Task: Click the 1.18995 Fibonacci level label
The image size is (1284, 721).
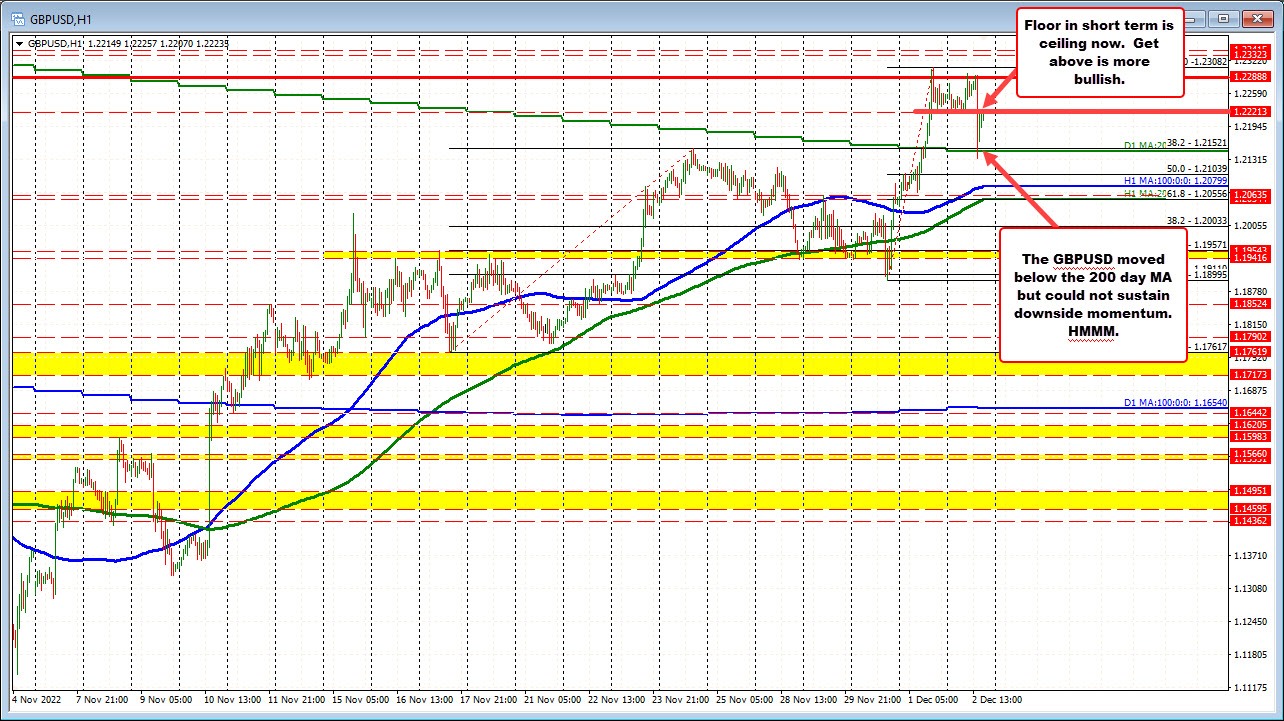Action: [1208, 276]
